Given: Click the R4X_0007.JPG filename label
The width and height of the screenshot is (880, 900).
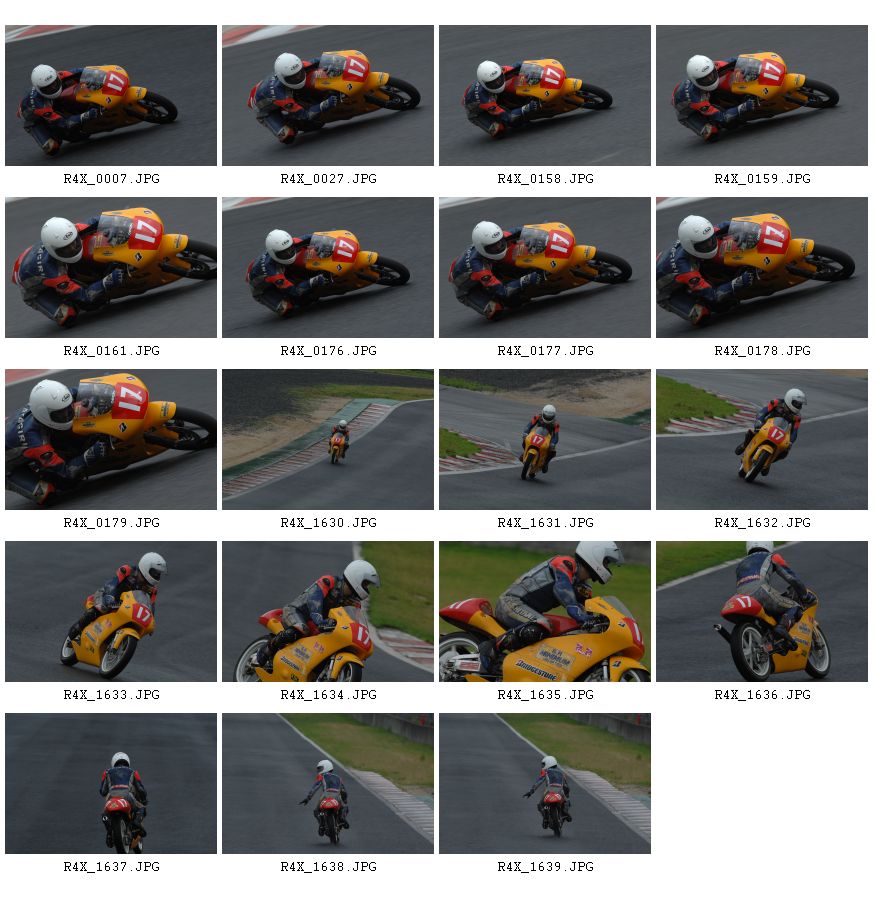Looking at the screenshot, I should (x=111, y=179).
